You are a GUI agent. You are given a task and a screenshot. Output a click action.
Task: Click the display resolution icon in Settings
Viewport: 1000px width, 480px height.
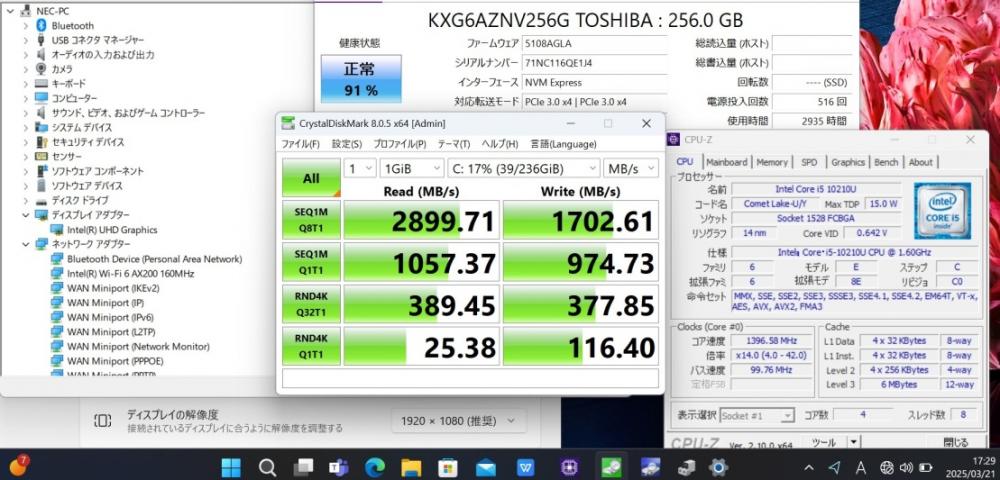point(103,420)
